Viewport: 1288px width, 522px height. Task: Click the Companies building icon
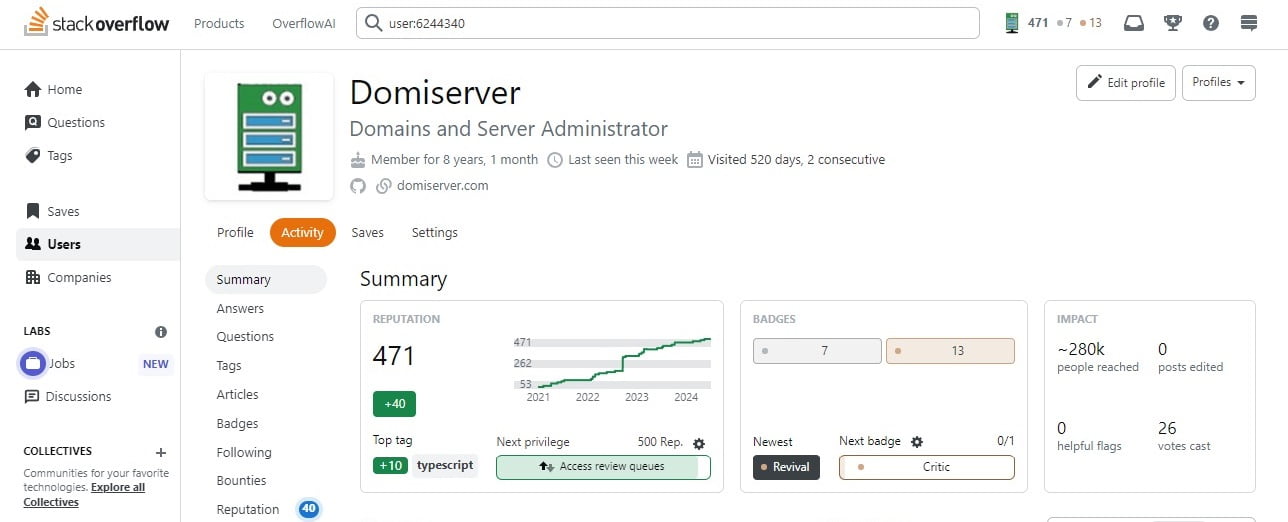tap(33, 277)
